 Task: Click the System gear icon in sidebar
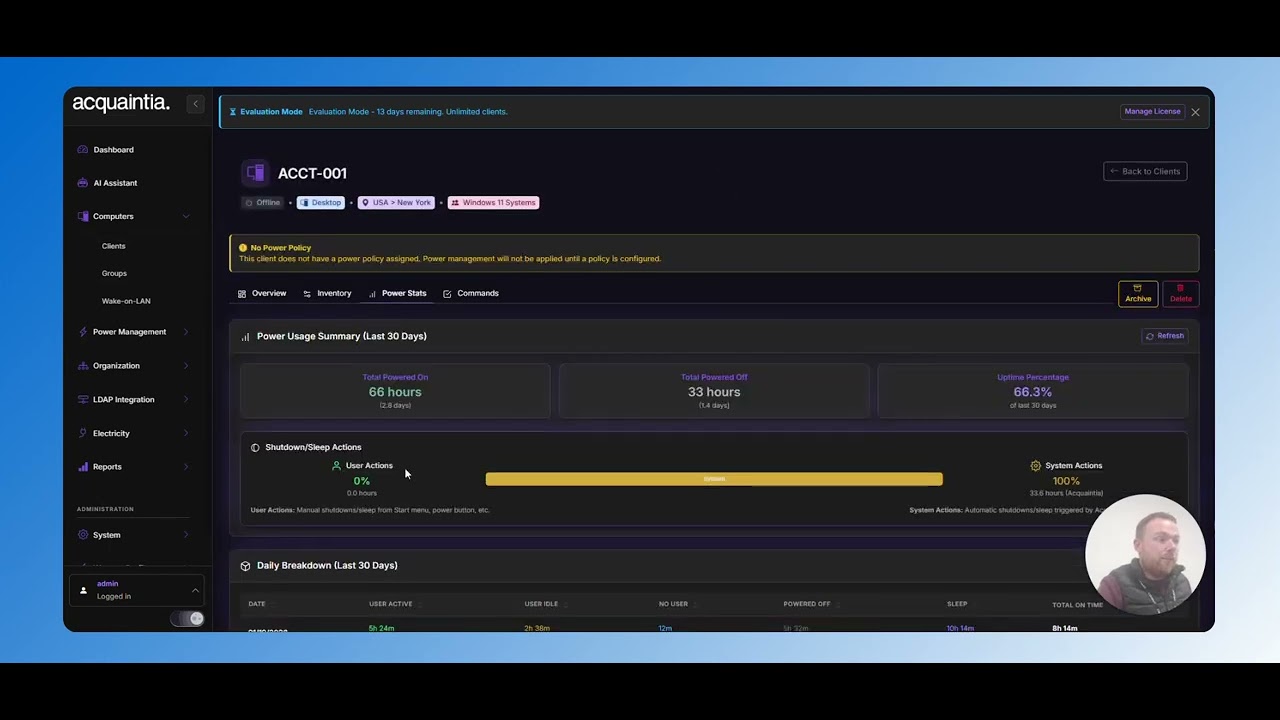83,535
